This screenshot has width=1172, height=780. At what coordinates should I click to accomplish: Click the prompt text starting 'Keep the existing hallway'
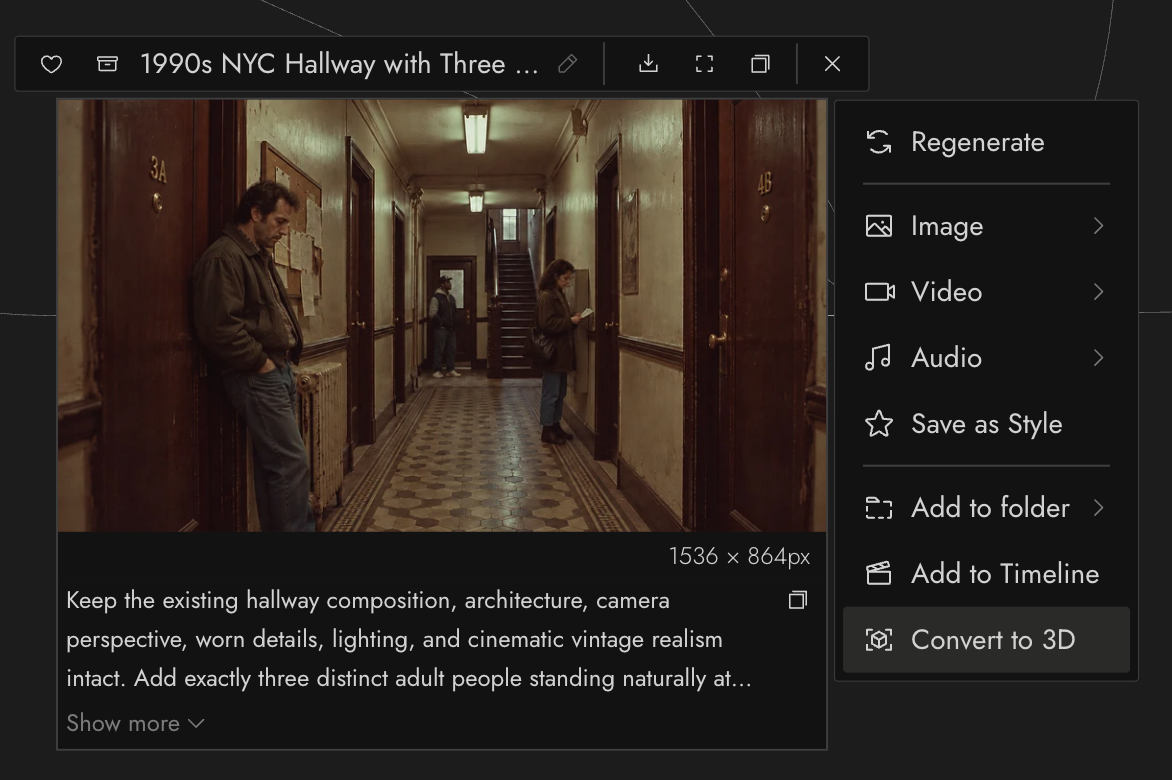click(409, 640)
